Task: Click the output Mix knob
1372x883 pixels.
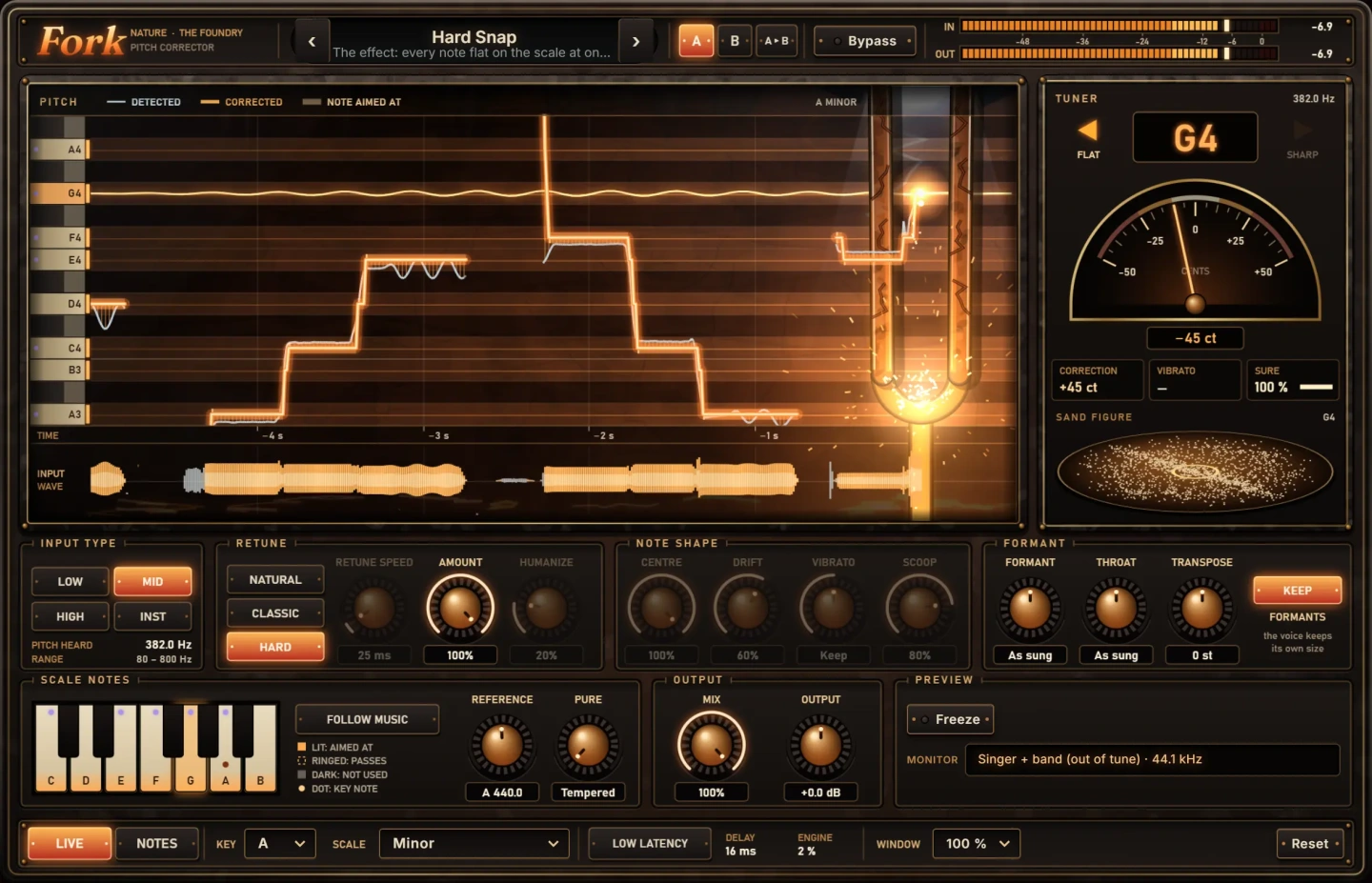Action: [711, 745]
